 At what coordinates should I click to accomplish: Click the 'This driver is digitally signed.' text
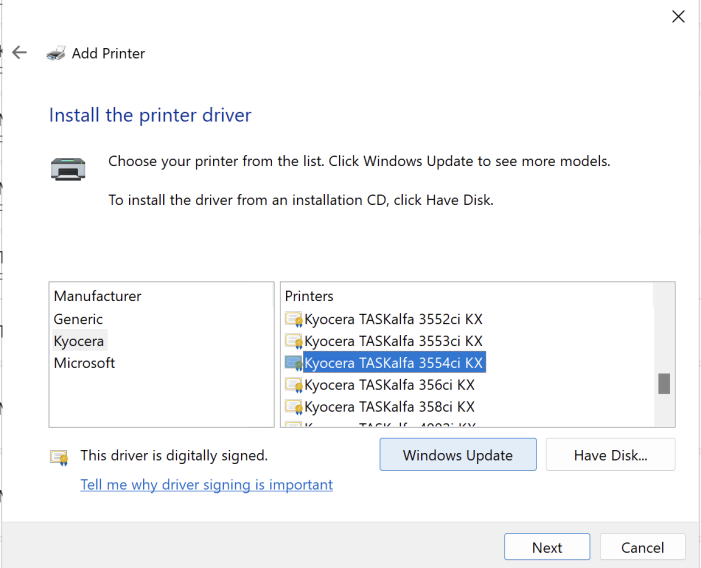pos(174,455)
